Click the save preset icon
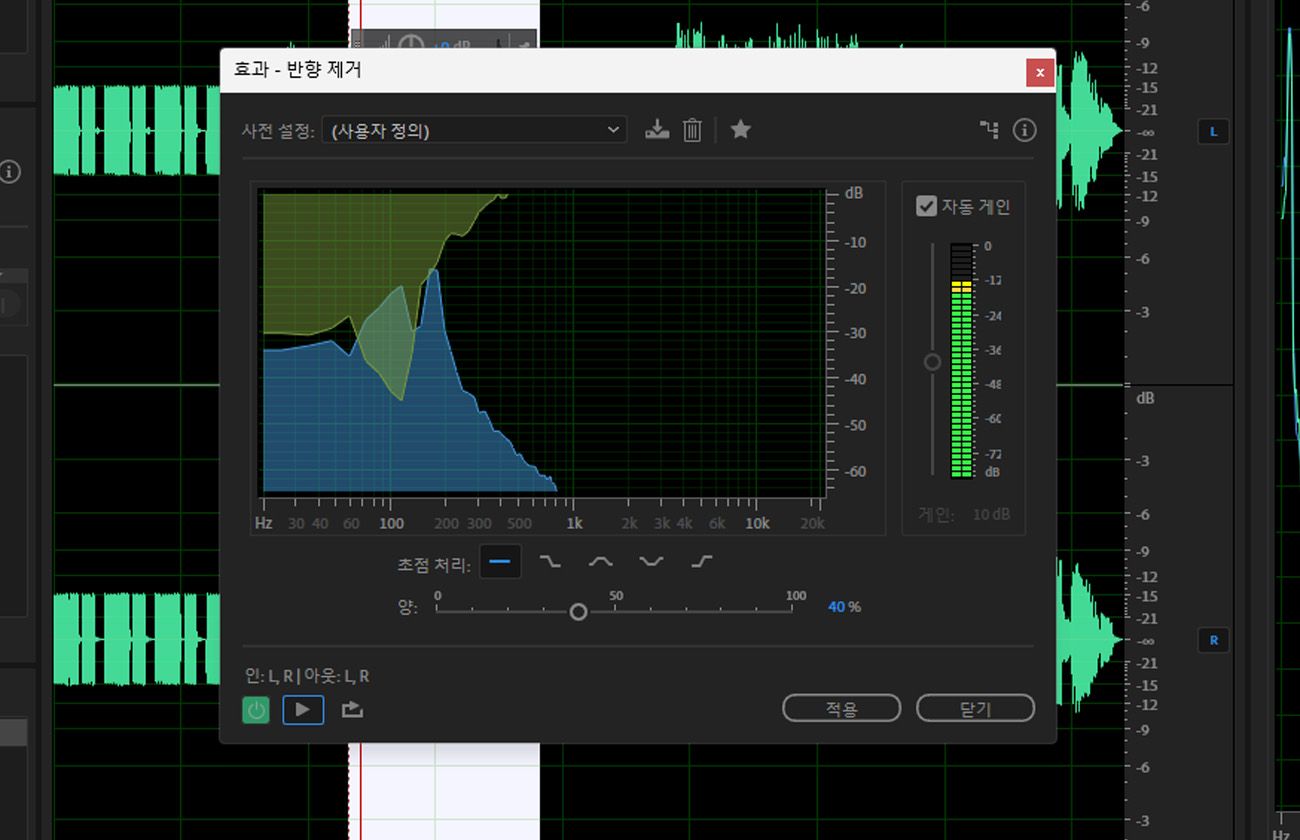 pos(657,130)
